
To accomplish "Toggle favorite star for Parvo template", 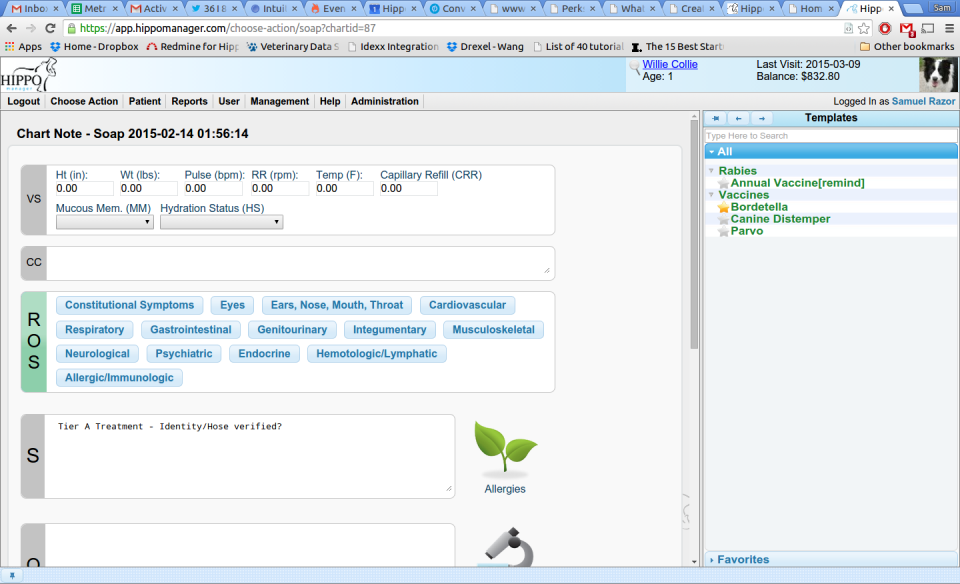I will (x=723, y=231).
